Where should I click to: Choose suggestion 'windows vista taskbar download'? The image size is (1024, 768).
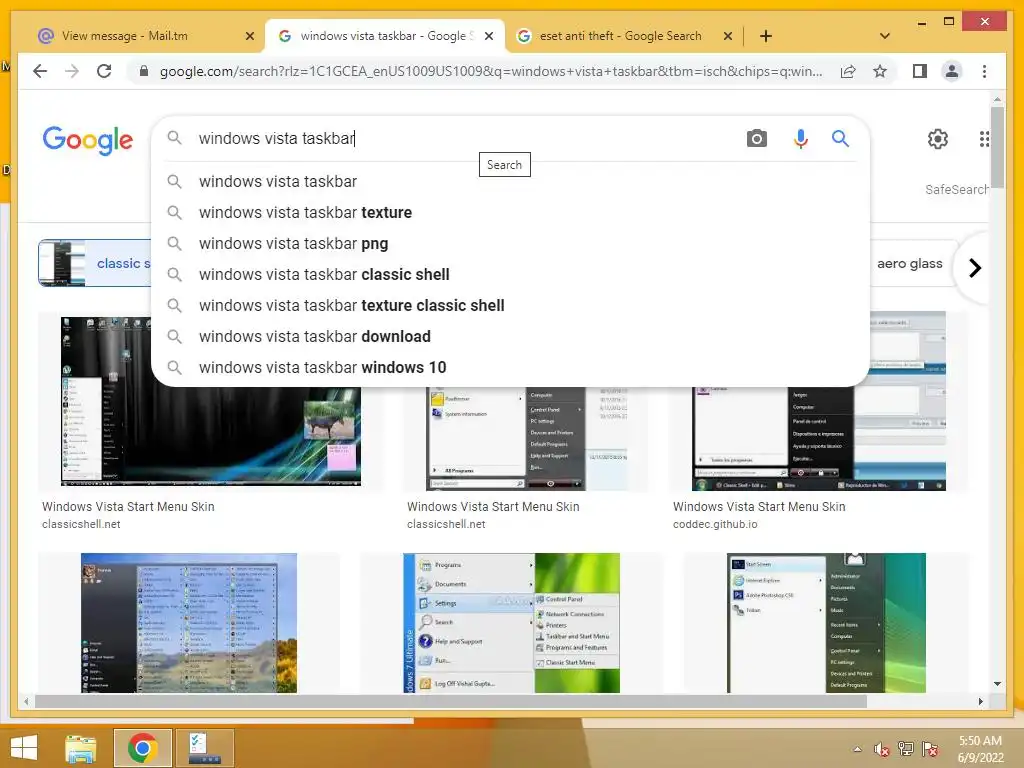coord(510,336)
